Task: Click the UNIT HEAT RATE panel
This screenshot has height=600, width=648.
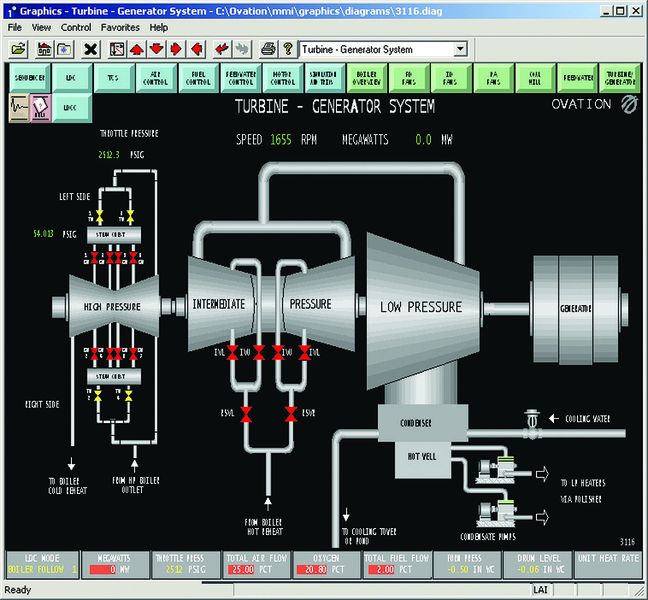Action: point(608,564)
